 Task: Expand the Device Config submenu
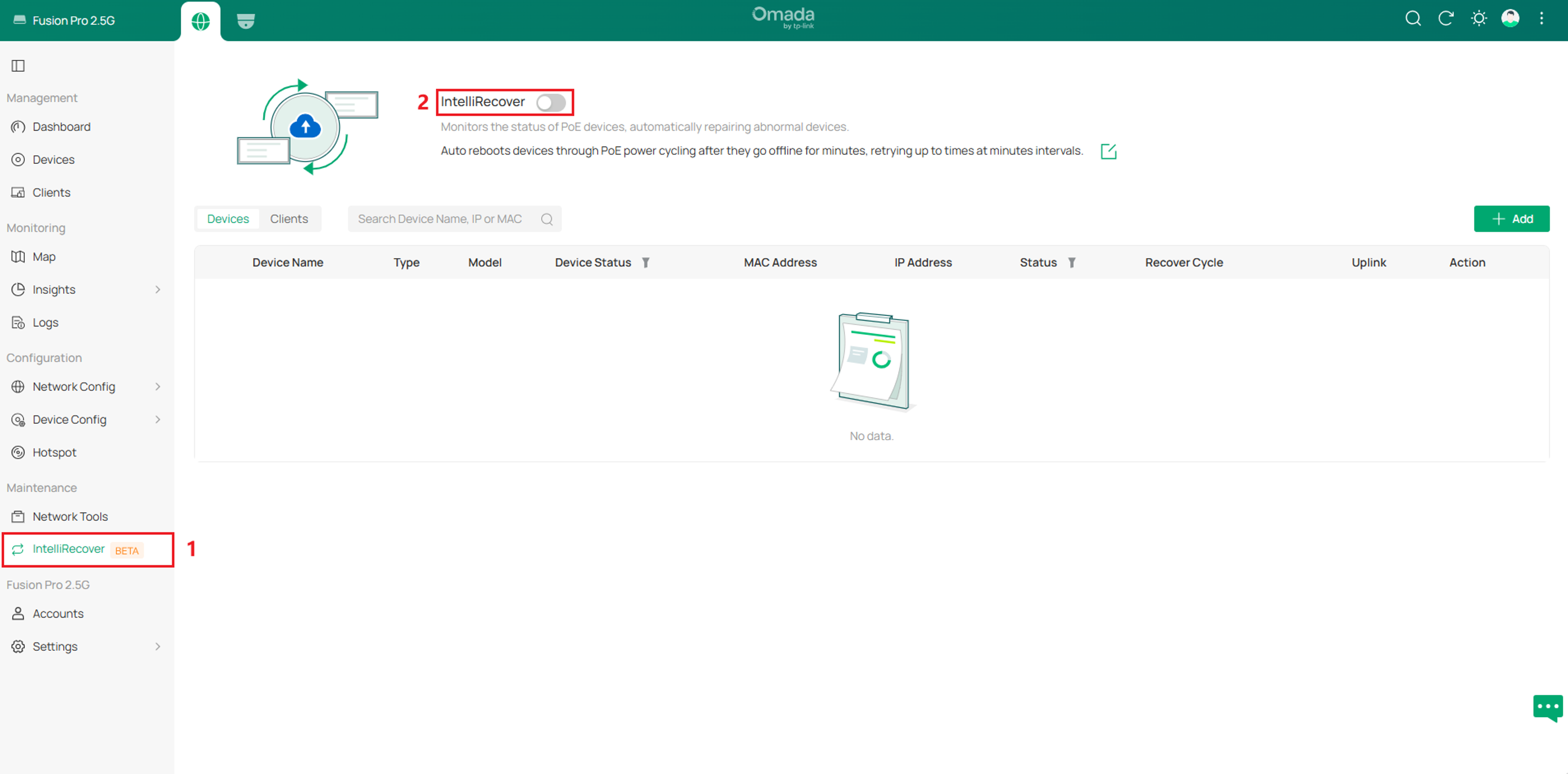(157, 419)
